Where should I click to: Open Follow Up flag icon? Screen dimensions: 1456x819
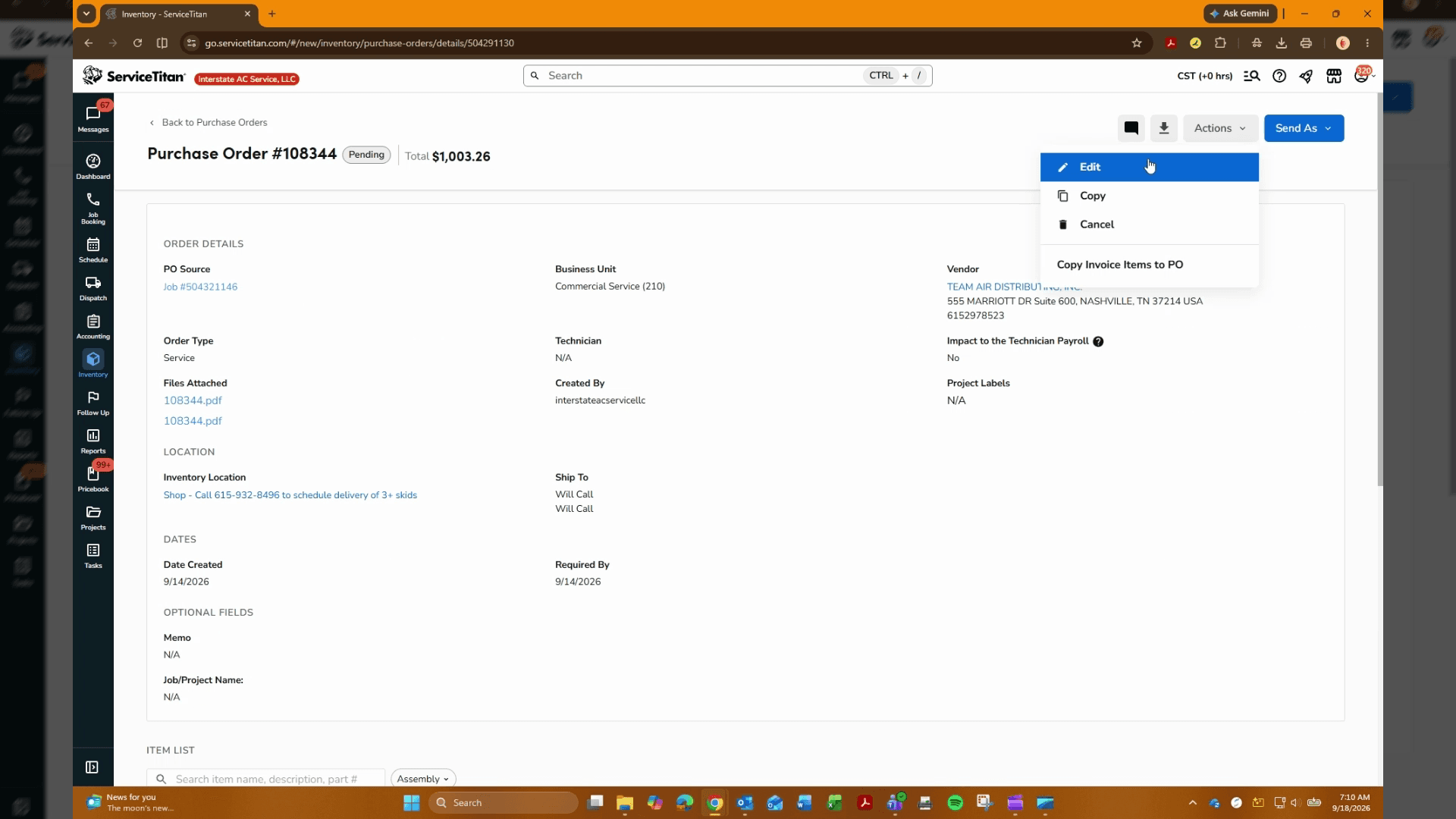point(93,403)
